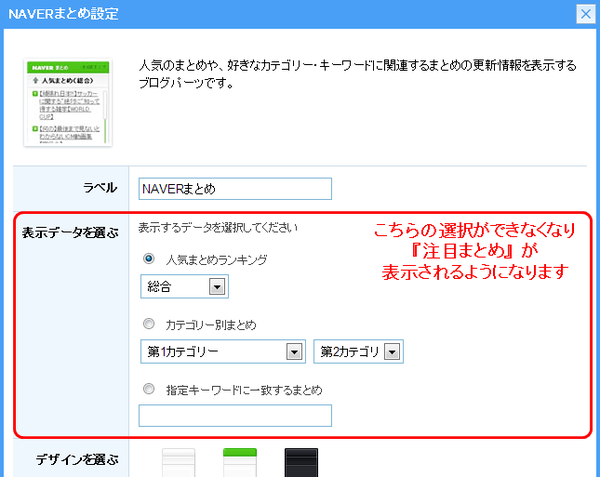Image resolution: width=600 pixels, height=477 pixels.
Task: Select the 指定キーワードに一致するまとめ radio button
Action: (149, 389)
